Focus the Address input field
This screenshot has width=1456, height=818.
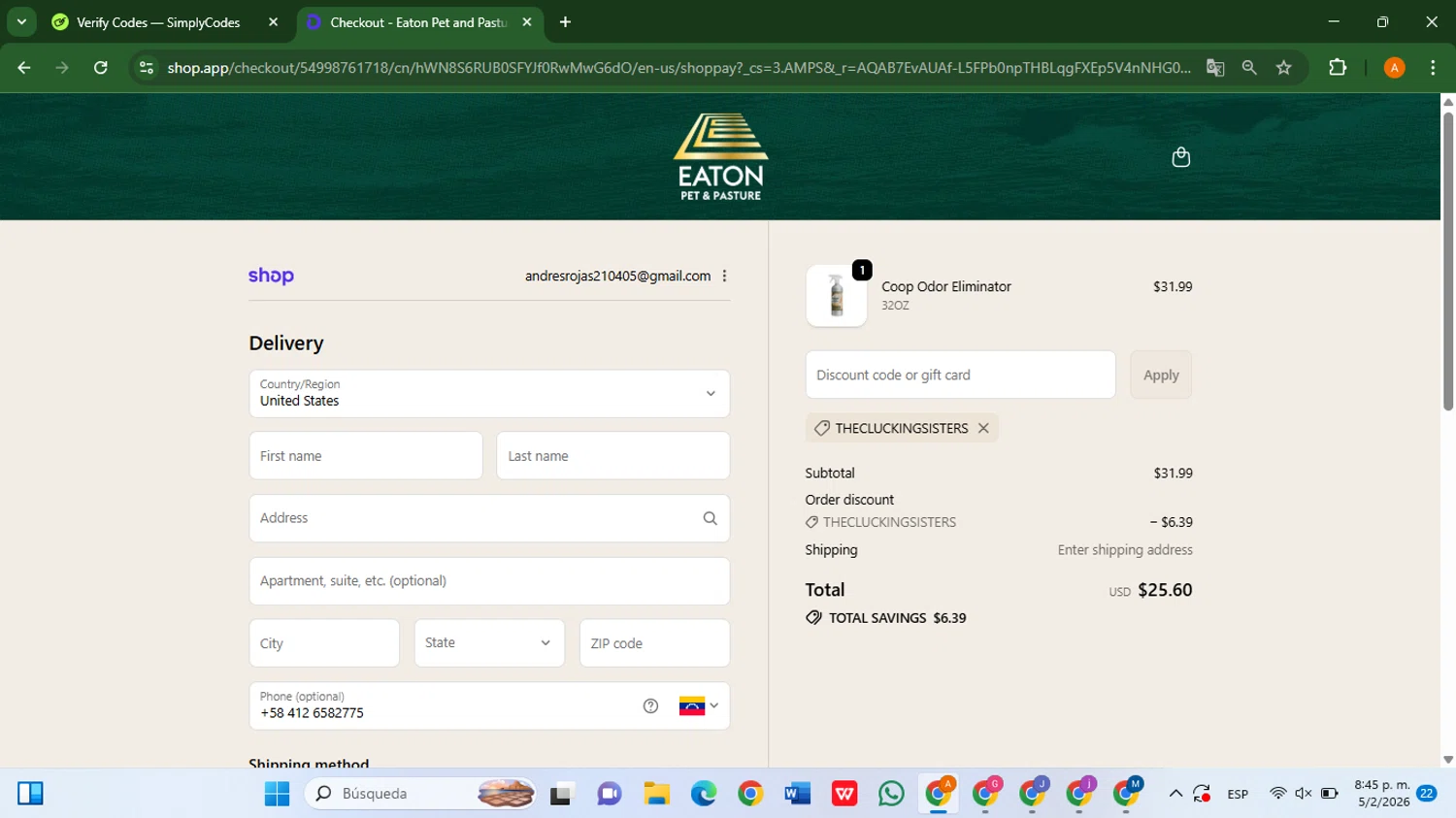coord(489,518)
